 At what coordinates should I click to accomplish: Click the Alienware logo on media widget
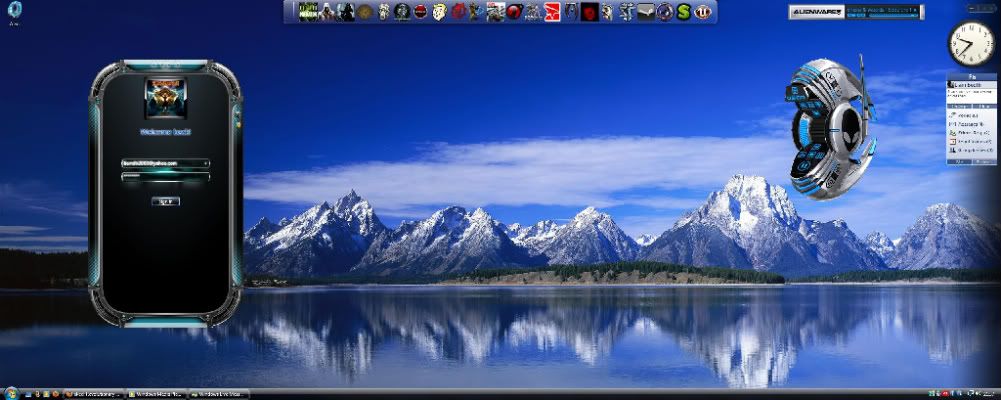pyautogui.click(x=817, y=12)
